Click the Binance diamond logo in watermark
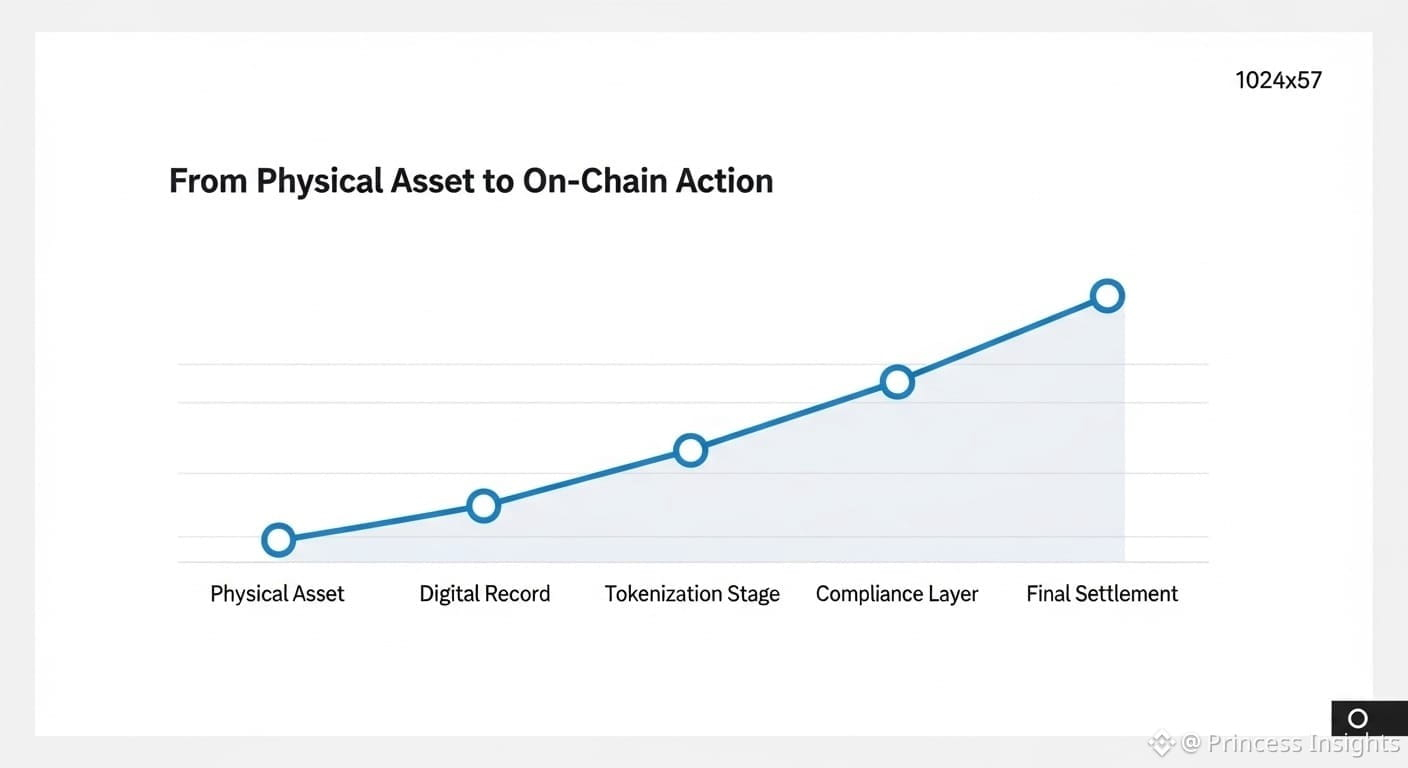The image size is (1408, 768). point(1161,743)
